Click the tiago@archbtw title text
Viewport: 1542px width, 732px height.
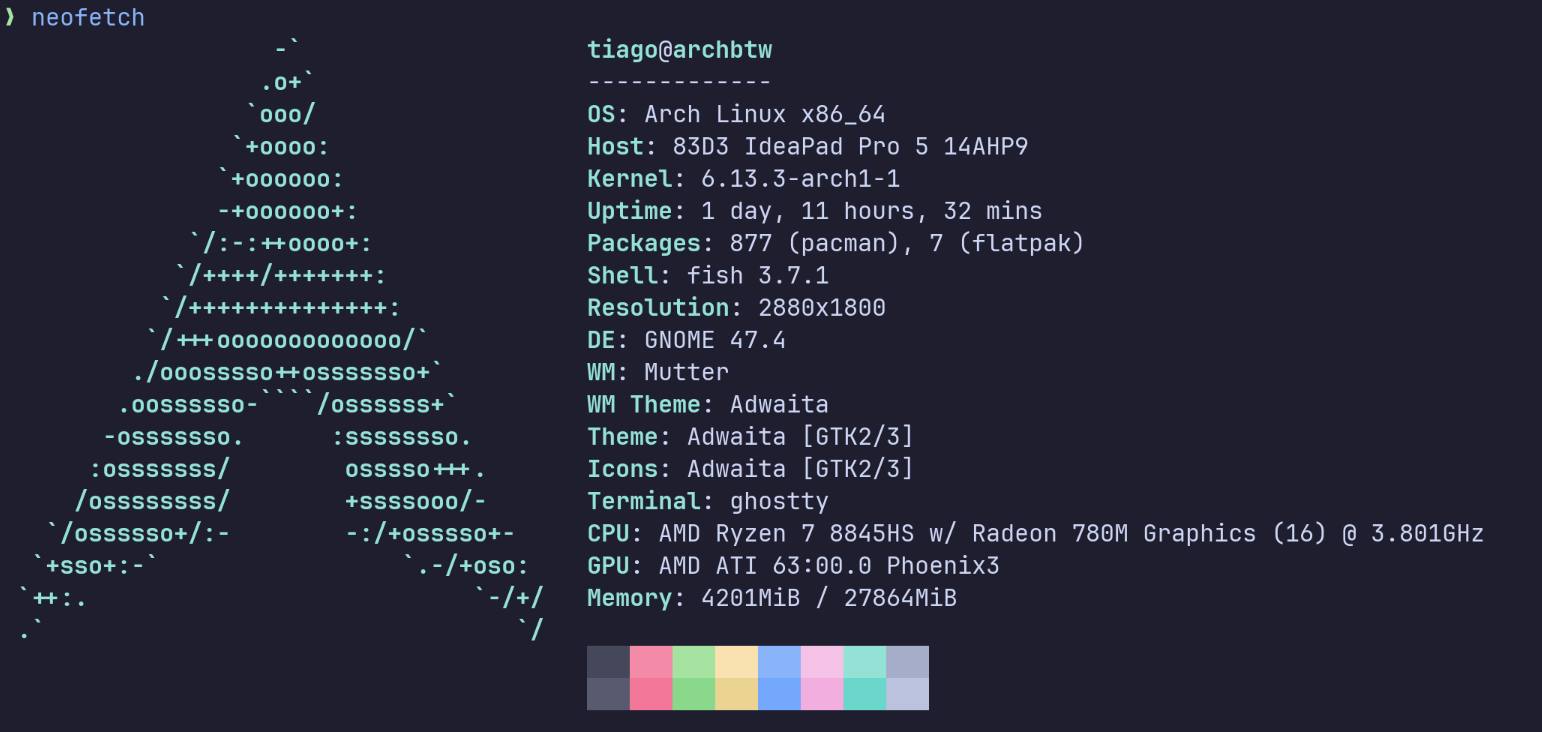click(x=679, y=50)
